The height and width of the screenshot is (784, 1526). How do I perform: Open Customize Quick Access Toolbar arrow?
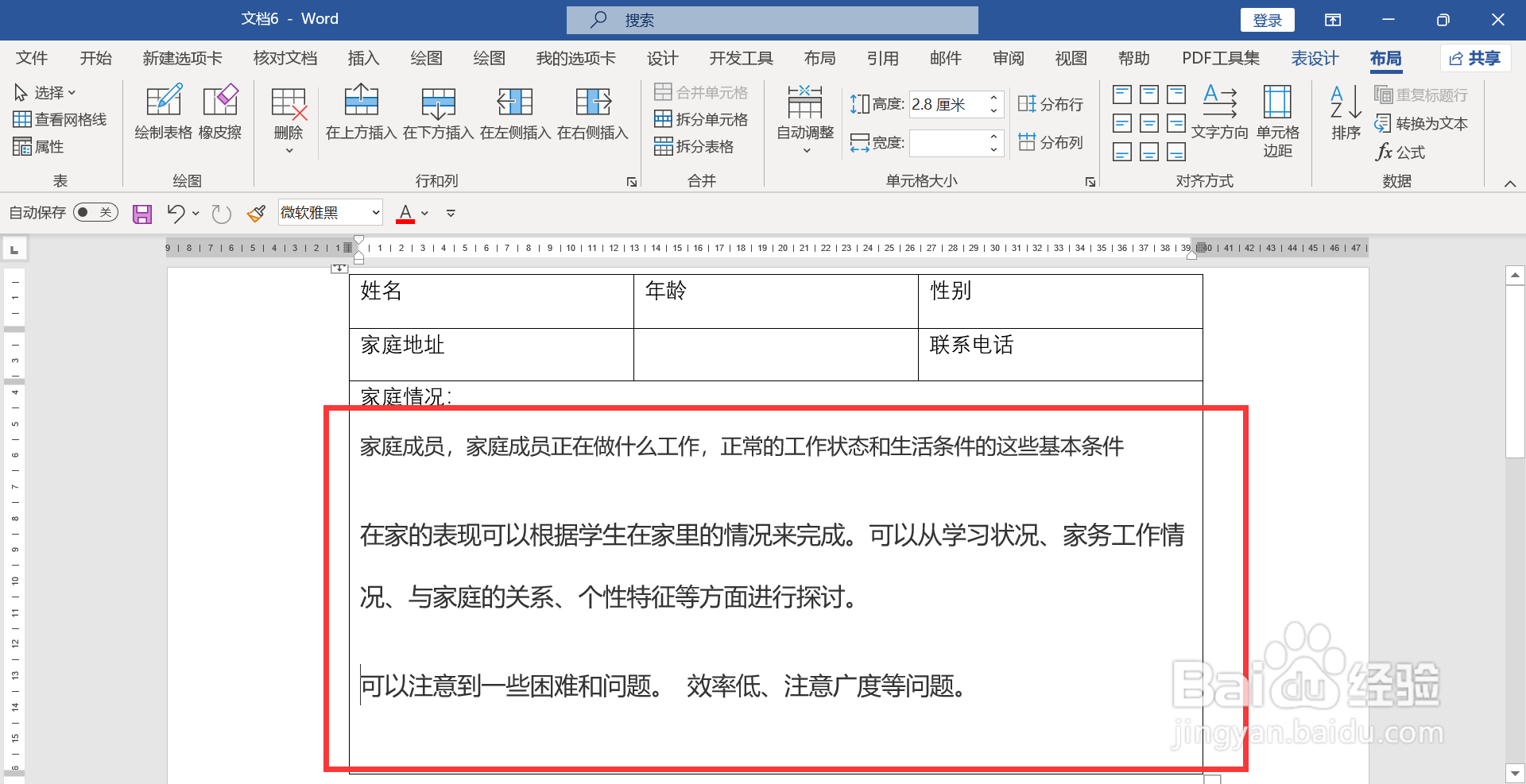click(x=451, y=213)
